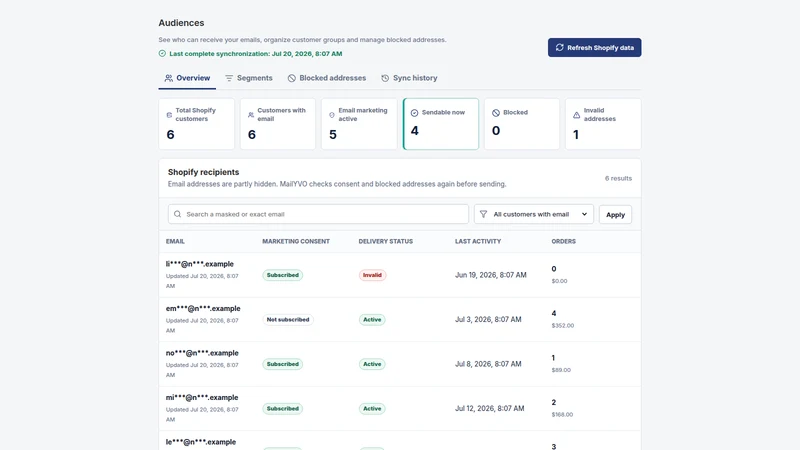The image size is (800, 450).
Task: Select the Blocked count card
Action: tap(522, 124)
